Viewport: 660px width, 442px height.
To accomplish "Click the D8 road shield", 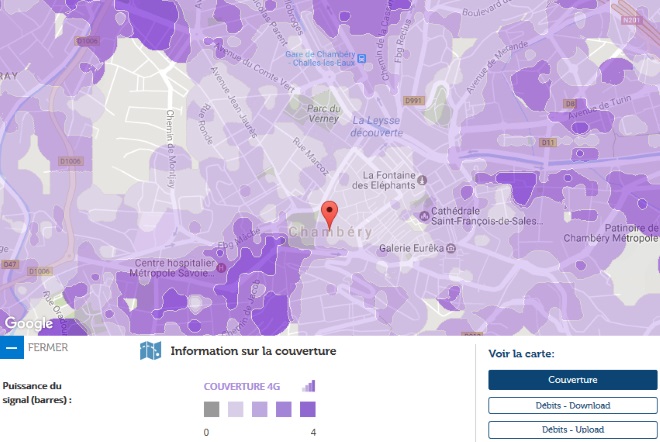I will [570, 104].
